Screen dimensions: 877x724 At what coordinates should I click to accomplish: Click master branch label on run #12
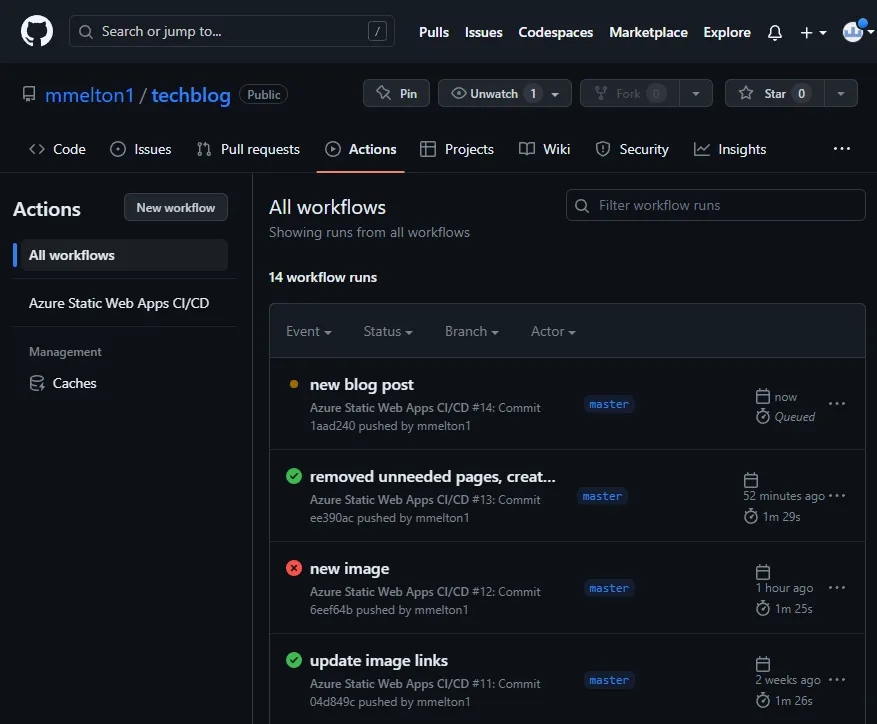click(609, 588)
